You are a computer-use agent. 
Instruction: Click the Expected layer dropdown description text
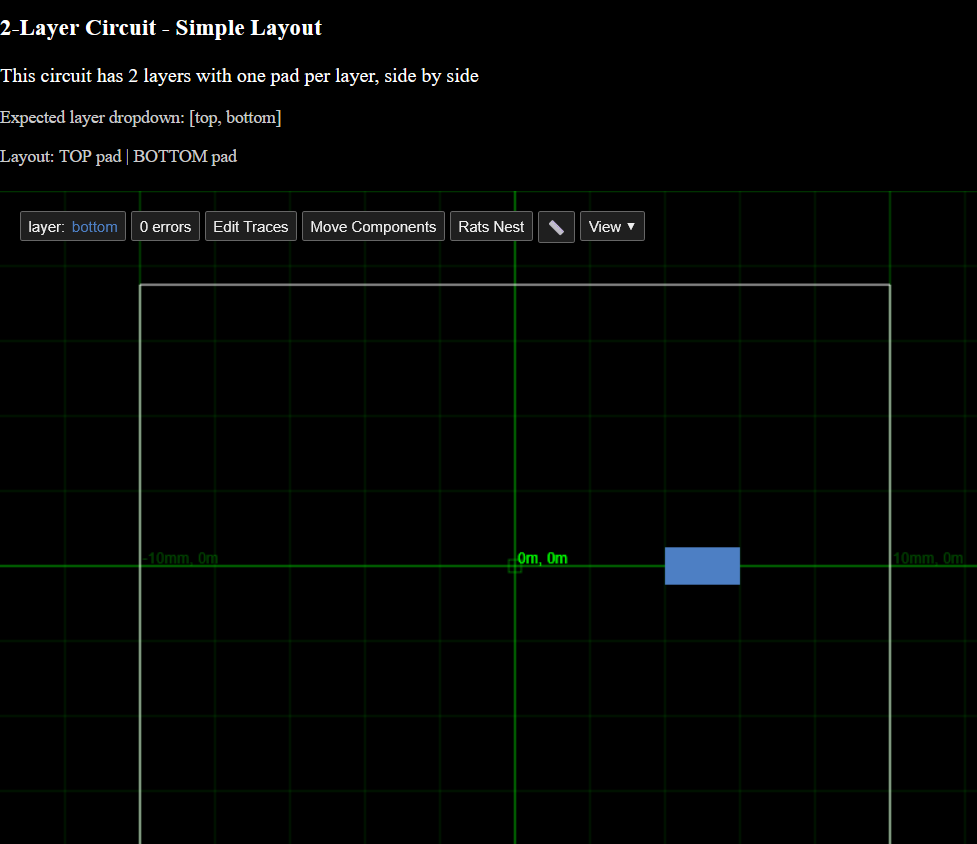(x=141, y=118)
